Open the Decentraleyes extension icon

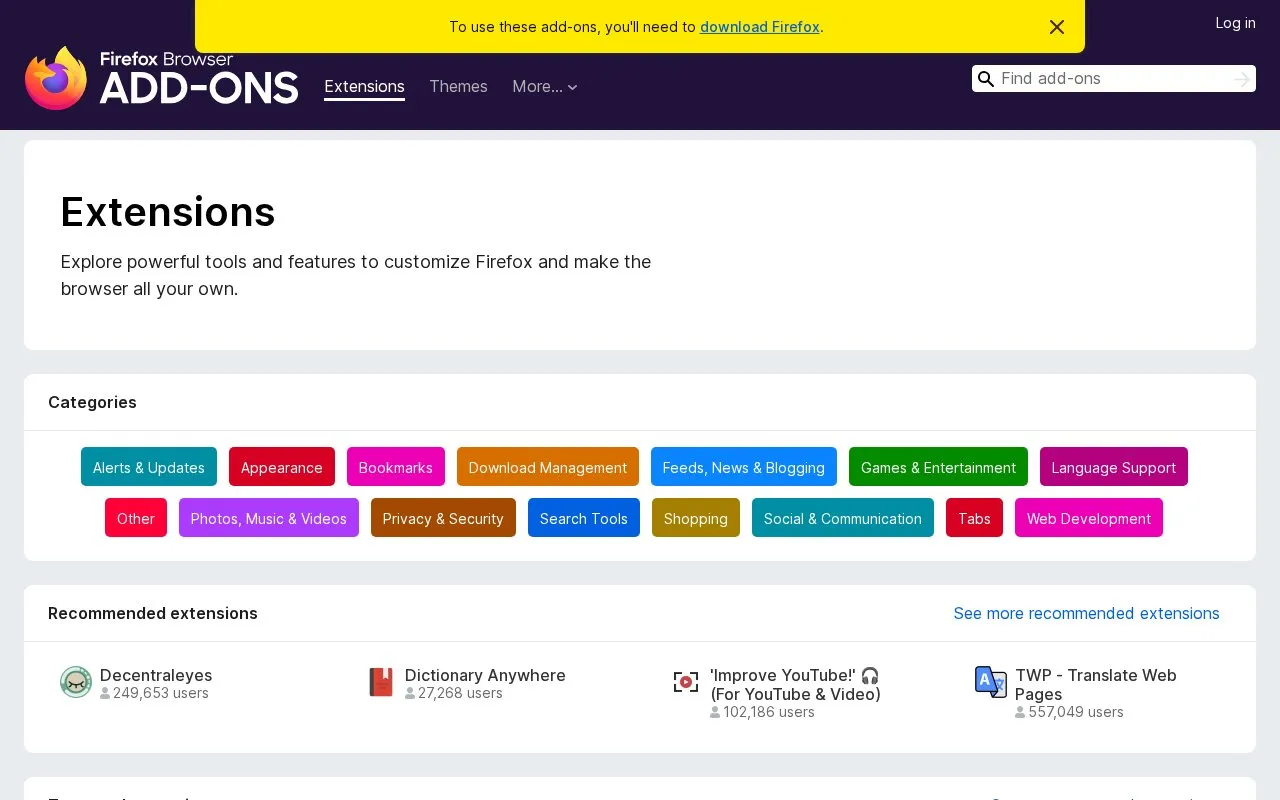pyautogui.click(x=76, y=682)
